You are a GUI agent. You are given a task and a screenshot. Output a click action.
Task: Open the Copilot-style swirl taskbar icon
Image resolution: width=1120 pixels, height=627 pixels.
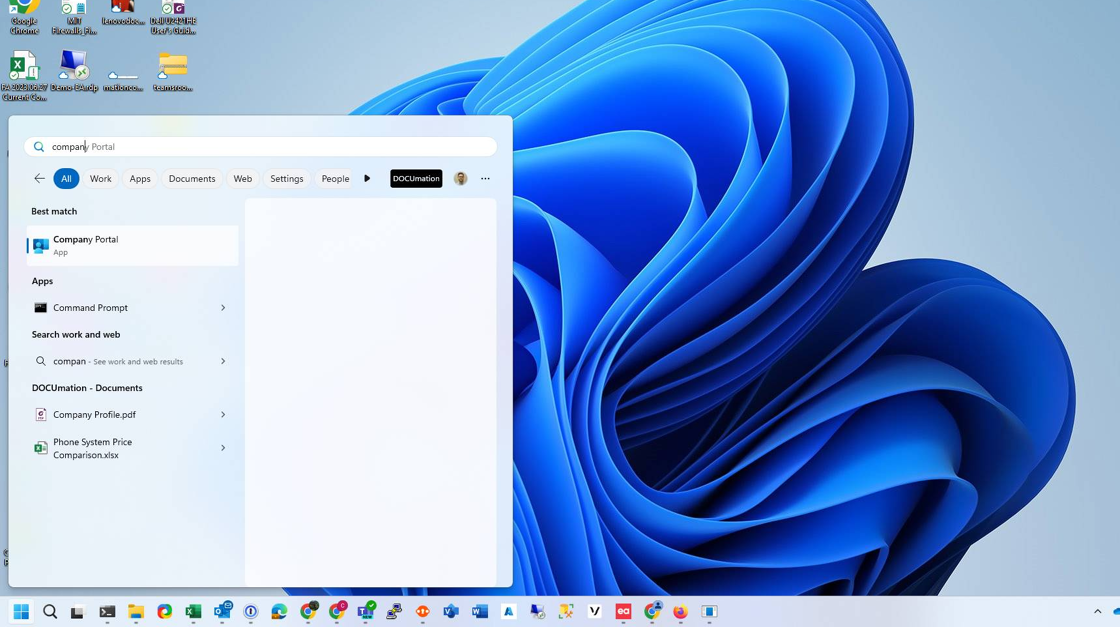click(164, 612)
